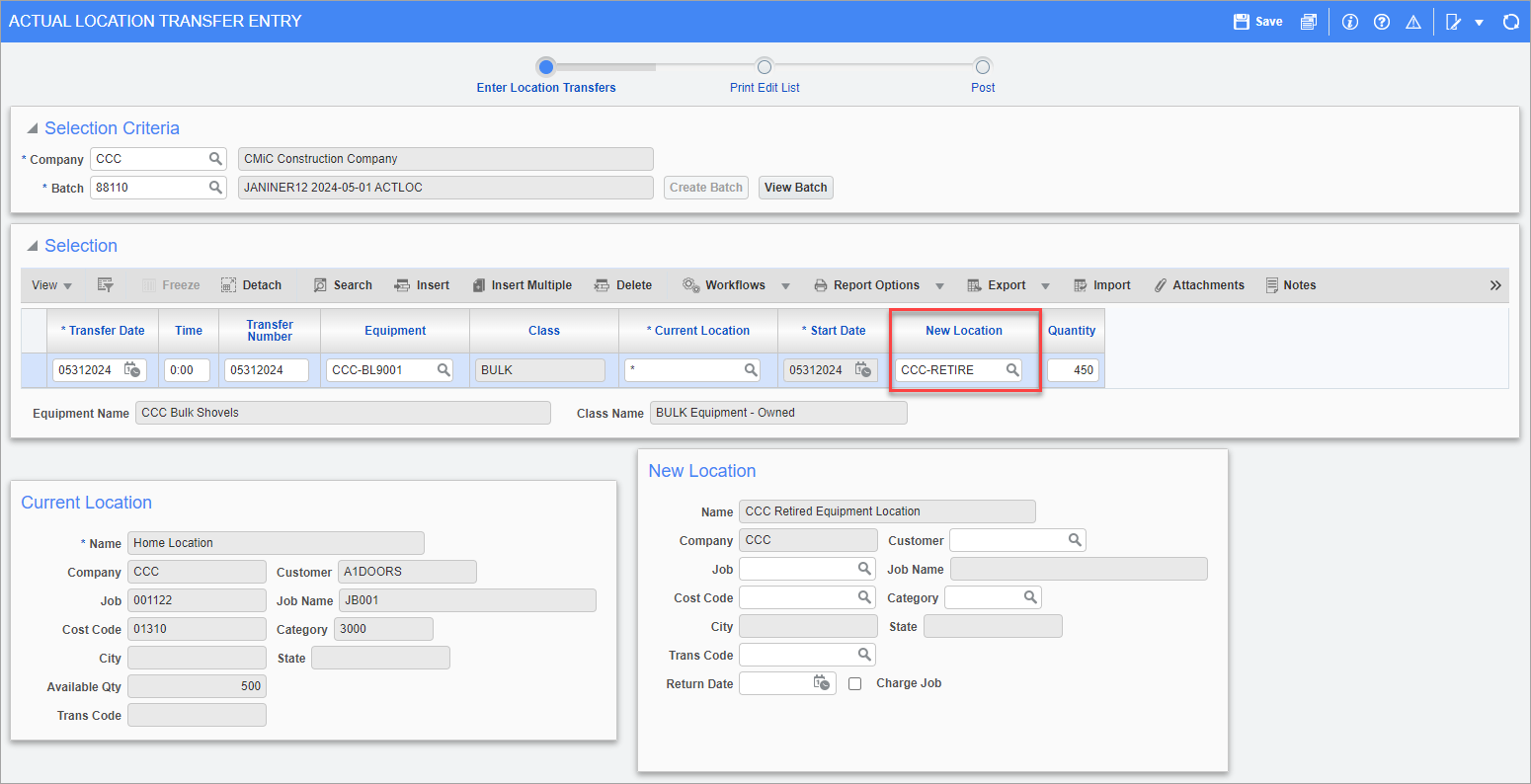Expand the Report Options dropdown arrow

pos(939,286)
